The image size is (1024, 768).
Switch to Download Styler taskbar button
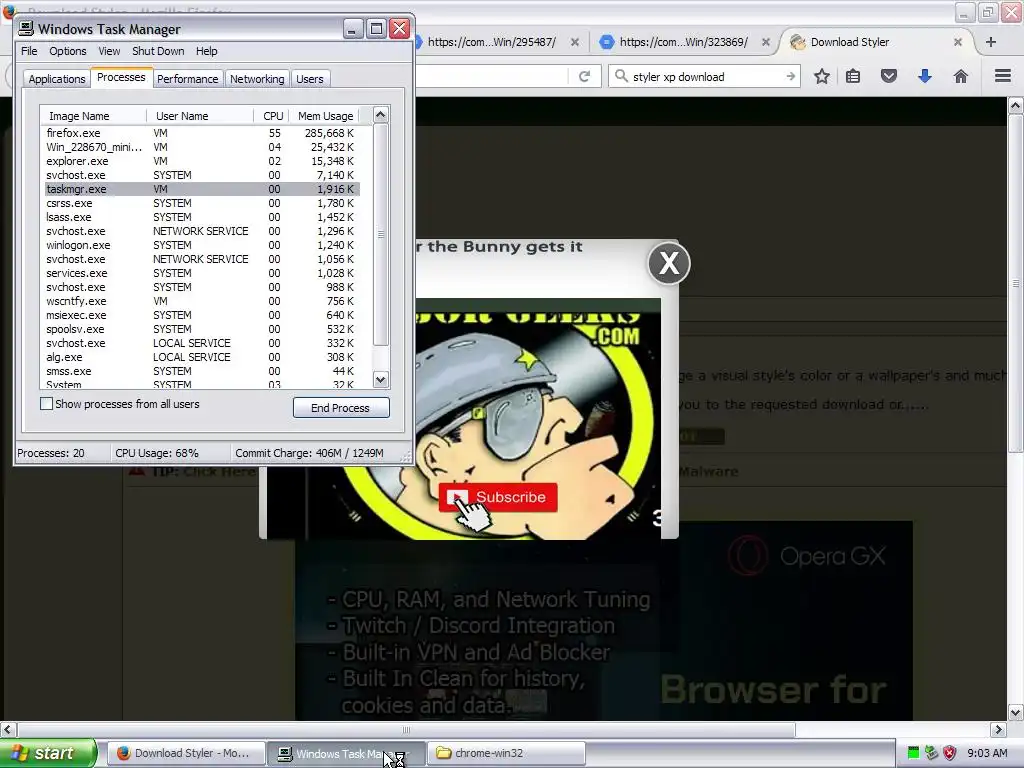click(x=185, y=753)
